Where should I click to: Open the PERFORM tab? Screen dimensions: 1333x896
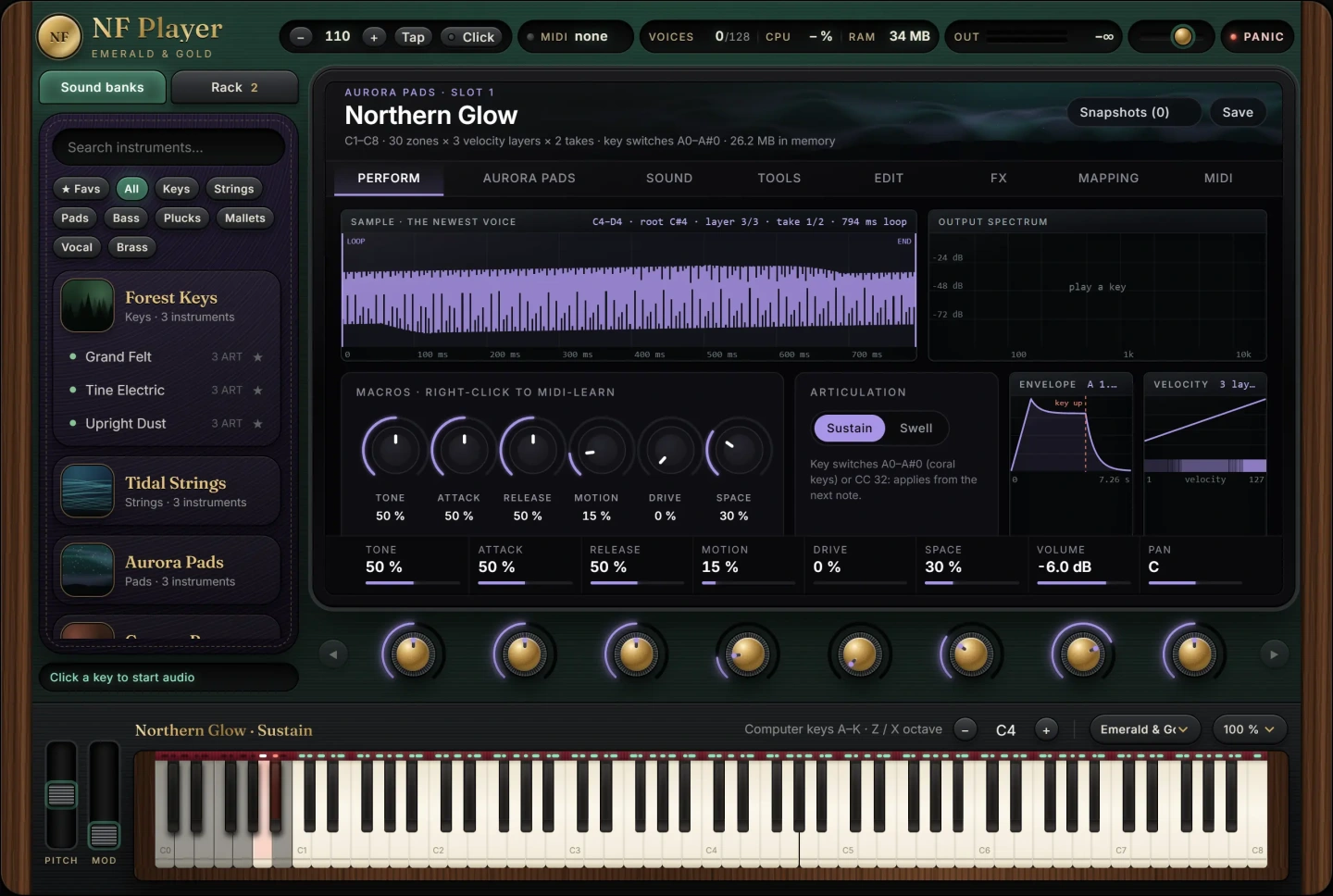coord(389,178)
